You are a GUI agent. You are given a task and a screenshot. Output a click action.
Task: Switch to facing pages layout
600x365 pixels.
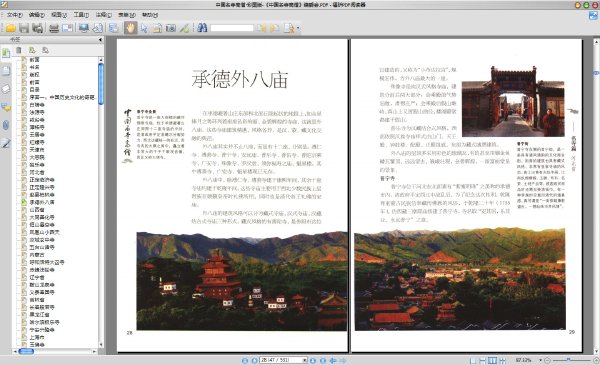pos(492,360)
